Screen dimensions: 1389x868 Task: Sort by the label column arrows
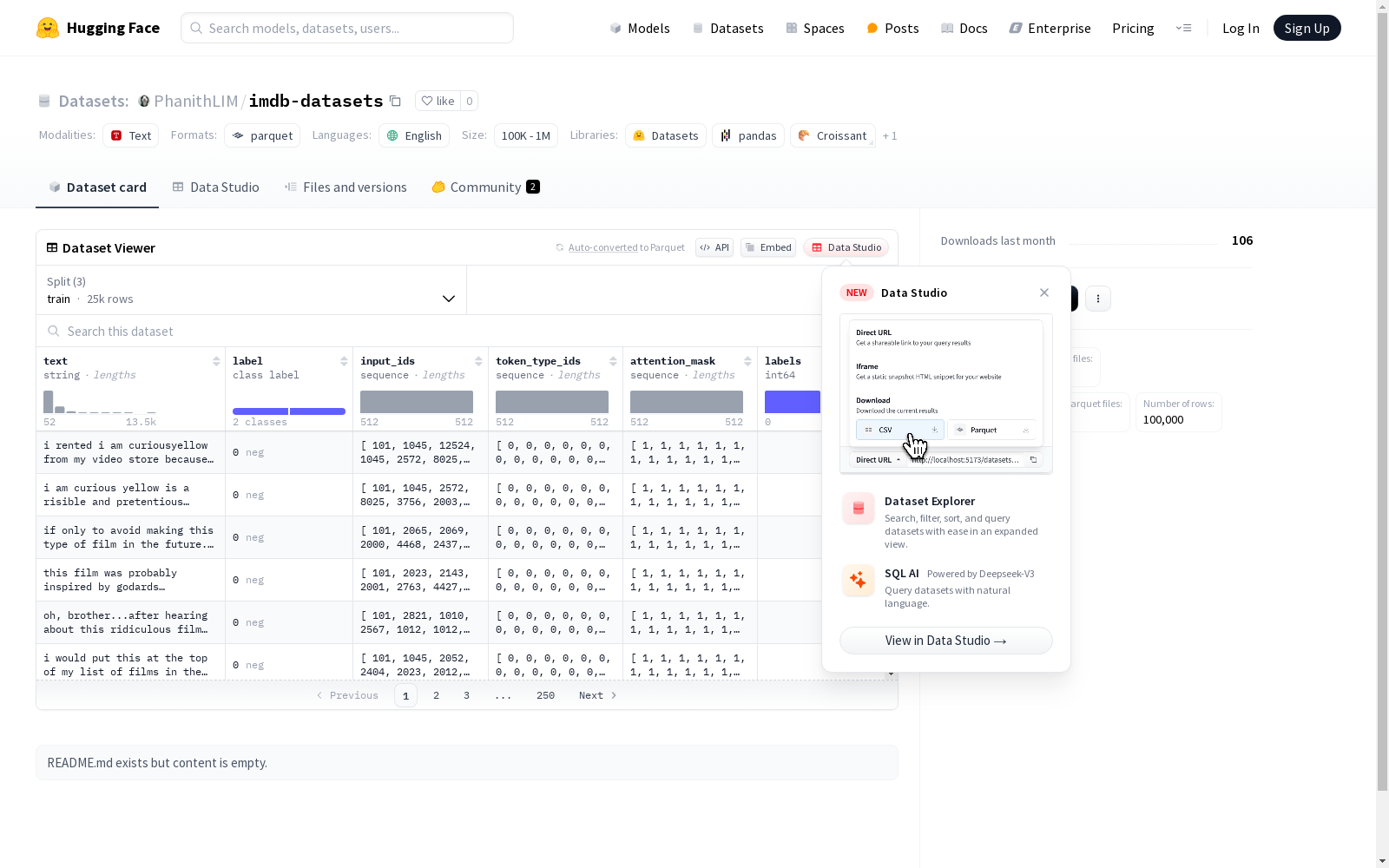click(x=344, y=361)
